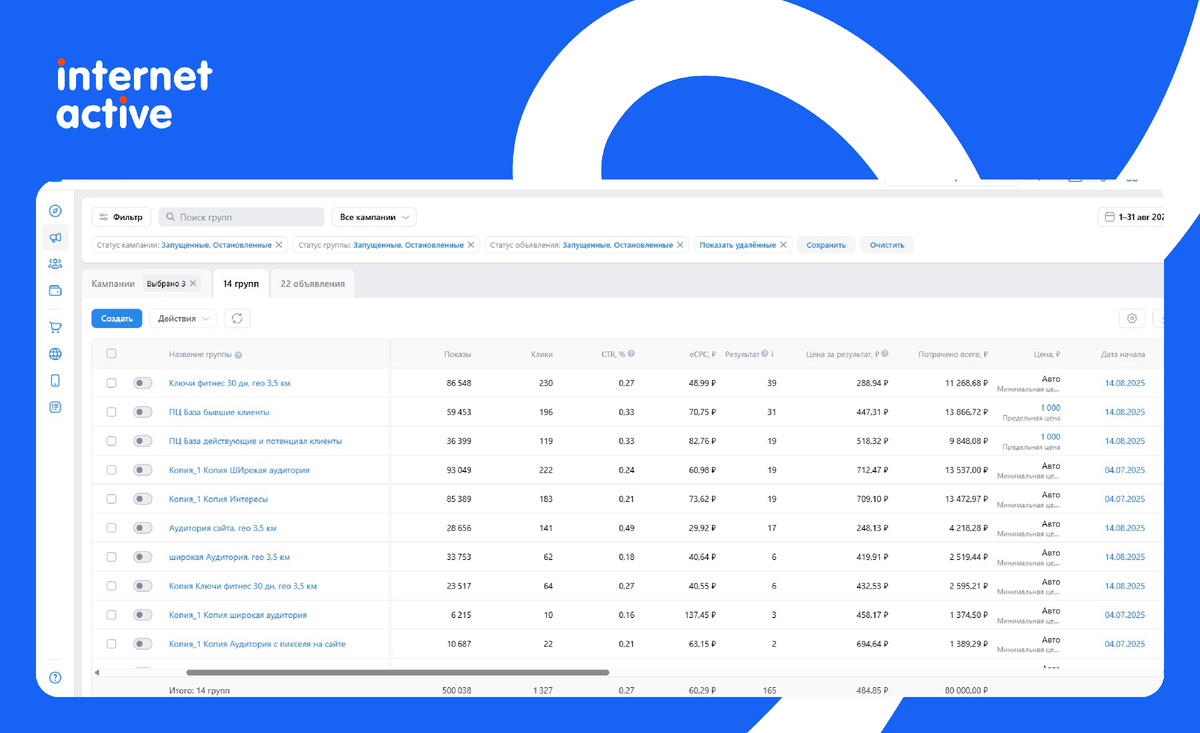The height and width of the screenshot is (733, 1200).
Task: Expand the Все кампании dropdown
Action: (x=374, y=217)
